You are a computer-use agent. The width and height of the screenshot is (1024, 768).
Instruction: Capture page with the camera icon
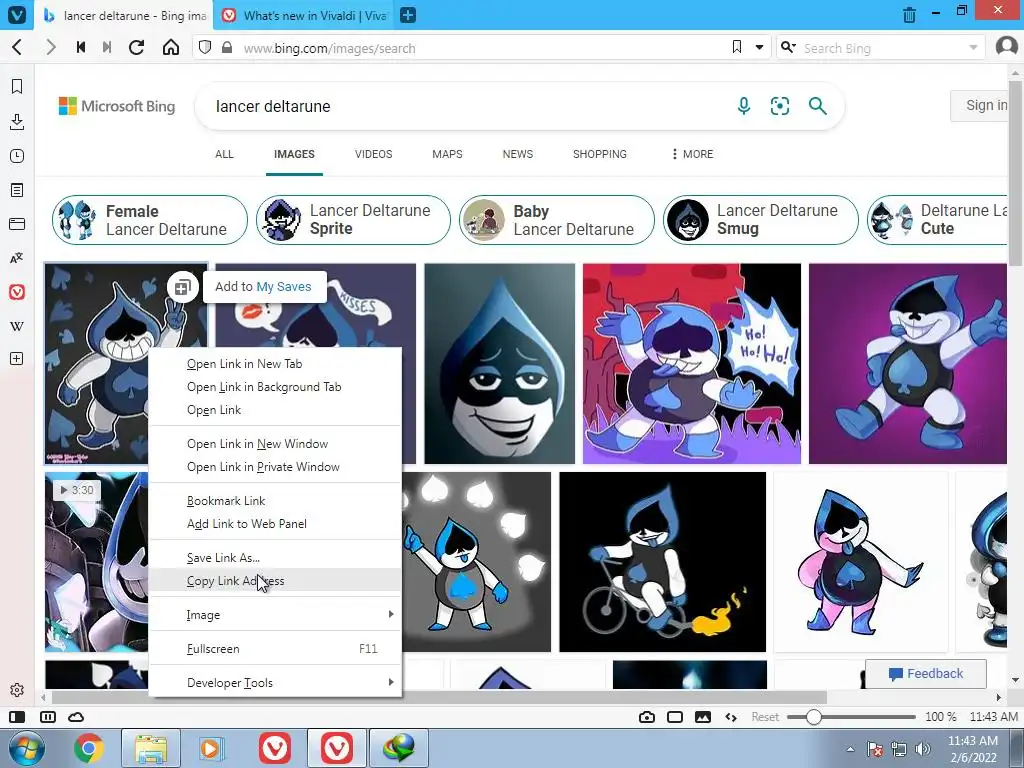647,717
